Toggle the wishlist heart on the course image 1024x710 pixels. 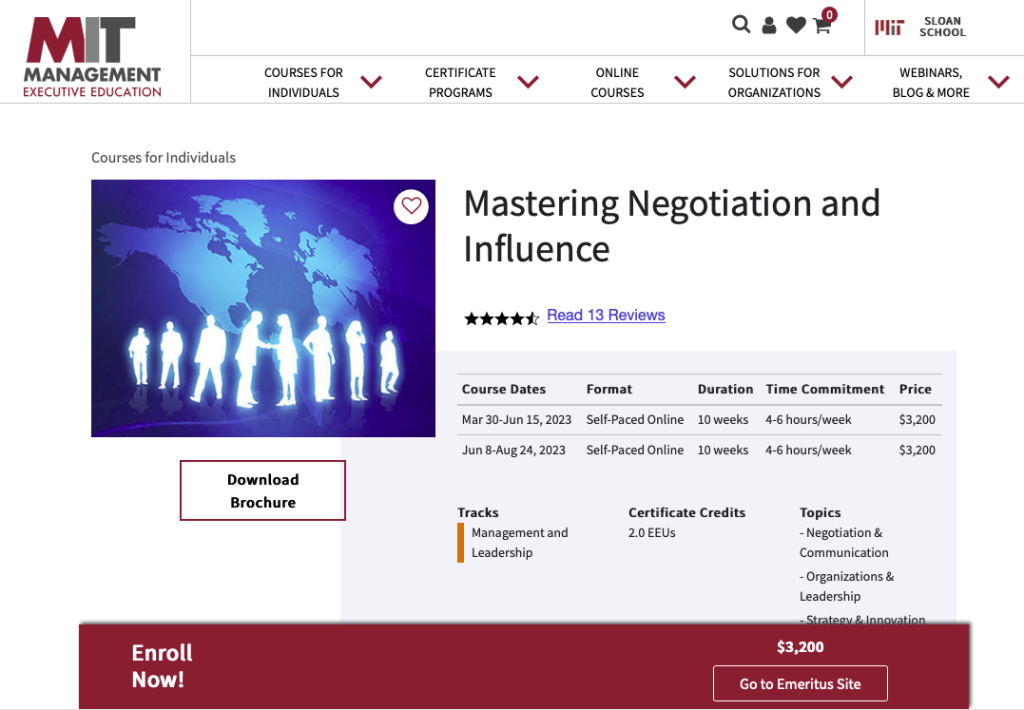coord(410,206)
